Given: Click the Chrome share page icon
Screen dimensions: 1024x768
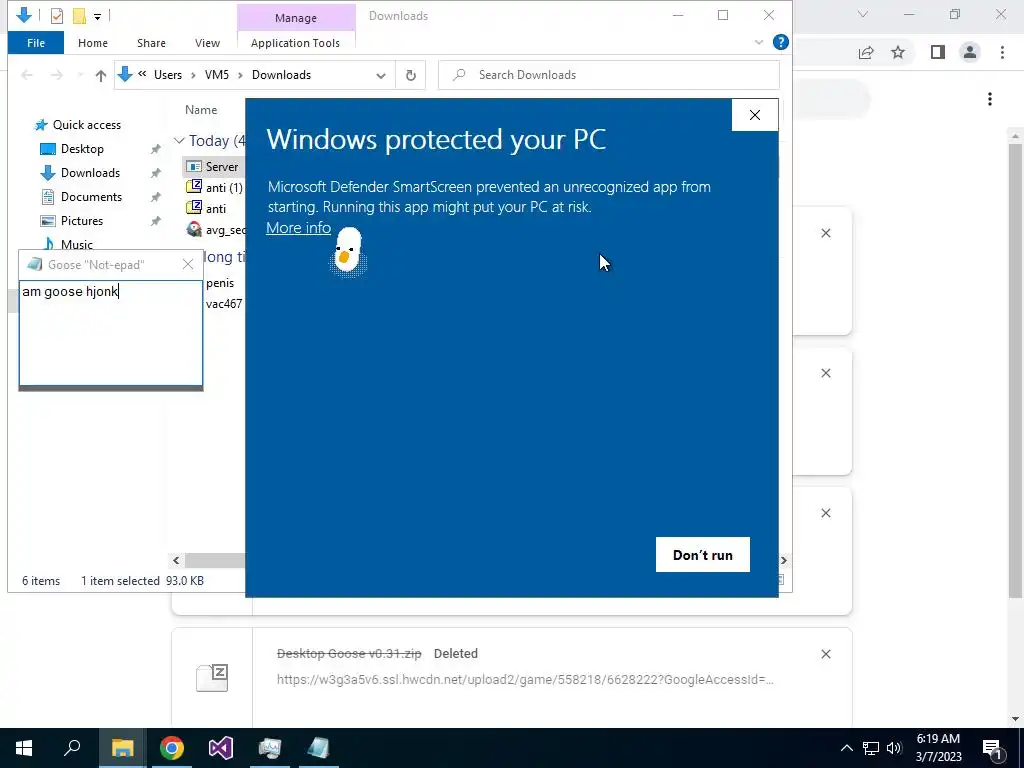Looking at the screenshot, I should pos(866,52).
